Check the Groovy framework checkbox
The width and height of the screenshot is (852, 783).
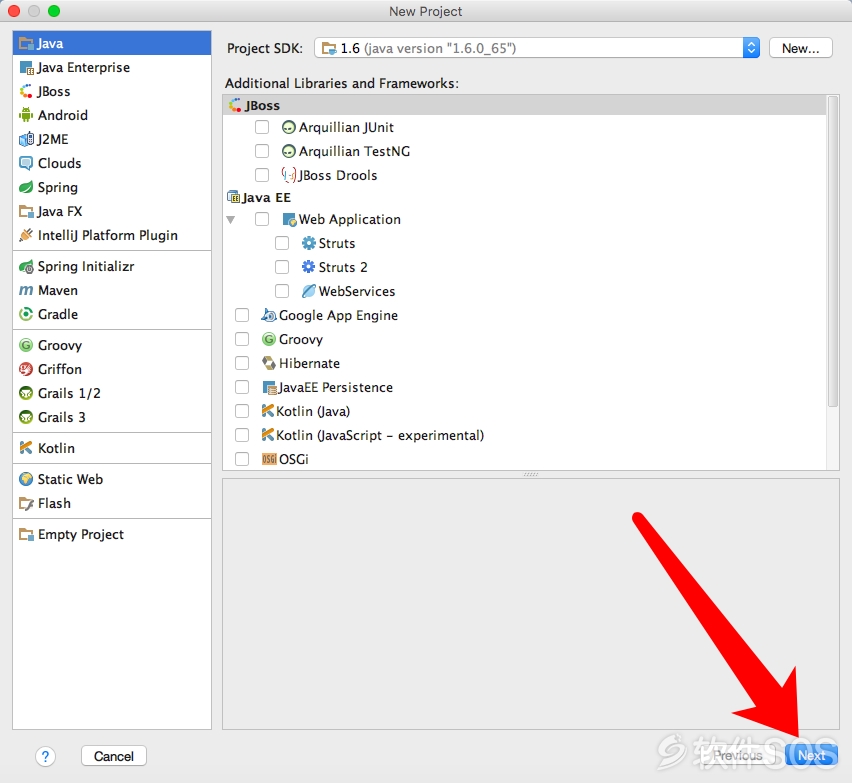pos(242,339)
